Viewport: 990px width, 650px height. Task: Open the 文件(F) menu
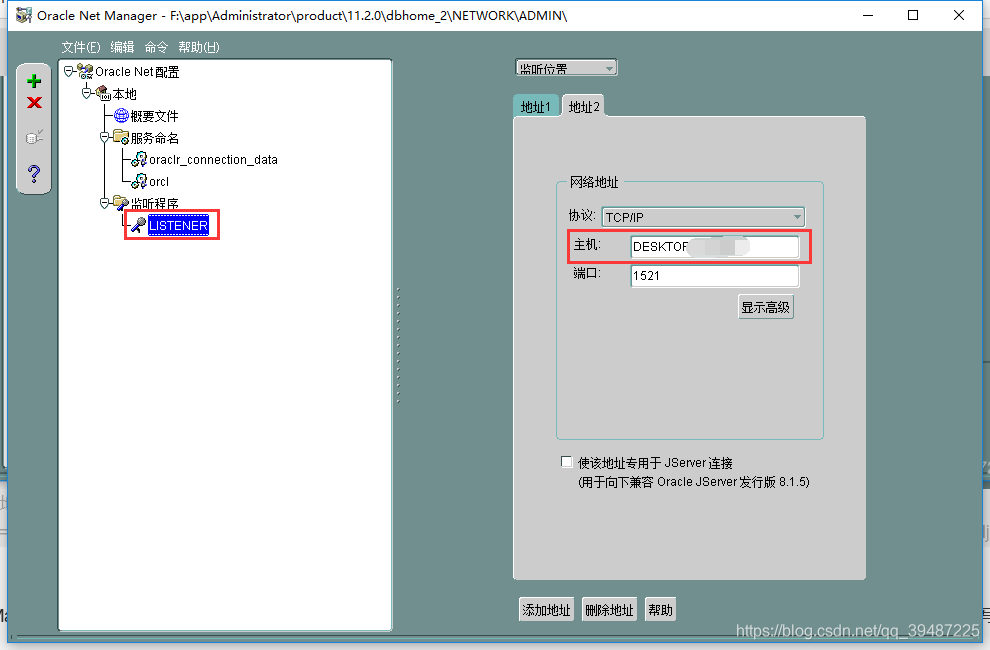(81, 47)
